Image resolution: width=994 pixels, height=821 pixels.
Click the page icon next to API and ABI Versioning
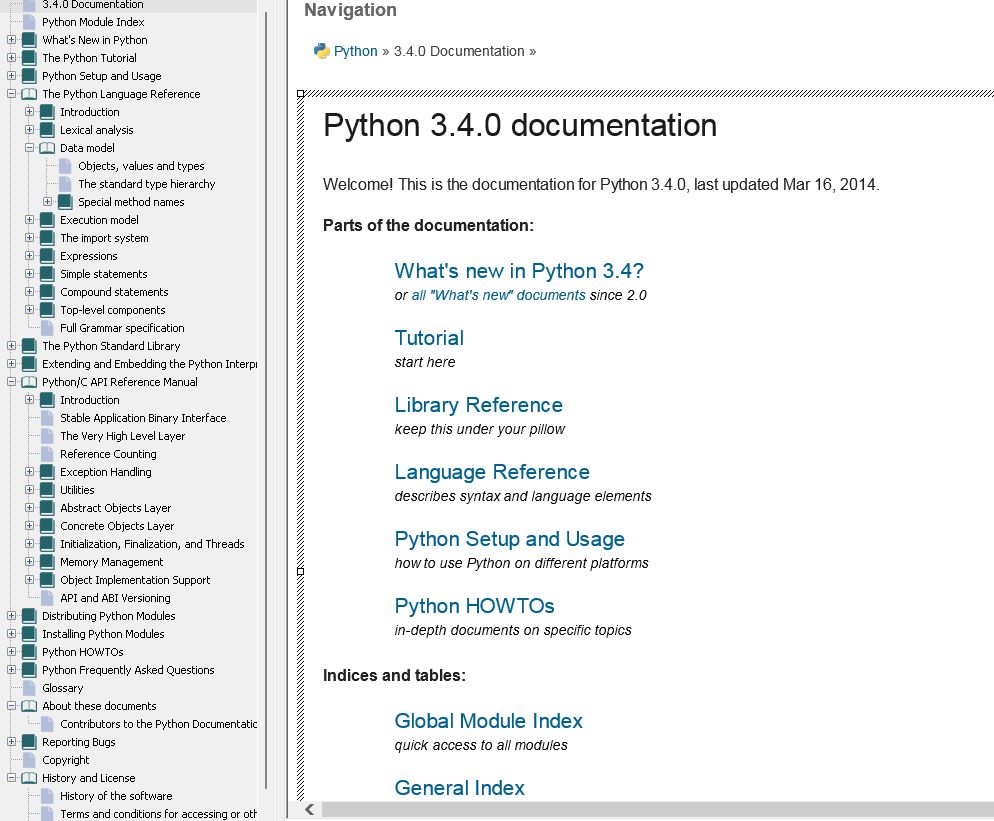coord(47,598)
